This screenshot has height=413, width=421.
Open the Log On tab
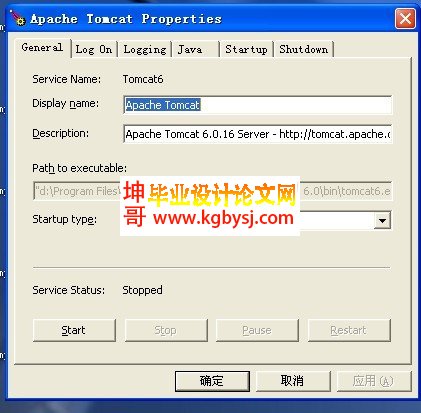(94, 49)
